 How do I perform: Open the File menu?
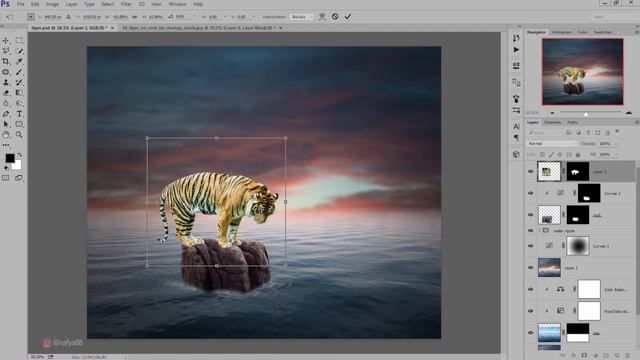tap(20, 4)
